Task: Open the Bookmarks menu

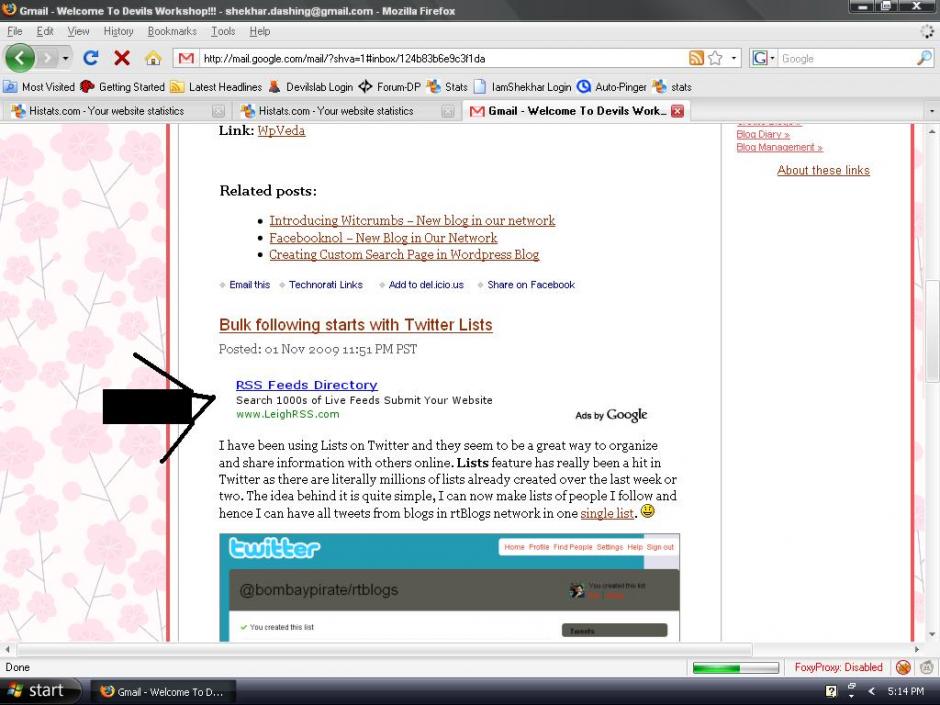Action: pos(172,31)
